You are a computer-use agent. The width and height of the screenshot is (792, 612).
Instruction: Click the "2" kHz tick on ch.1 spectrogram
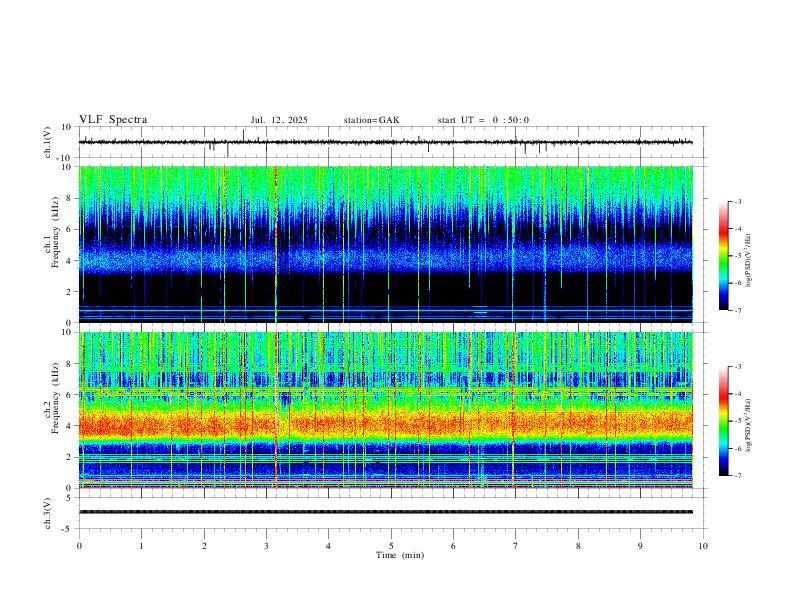pos(69,292)
